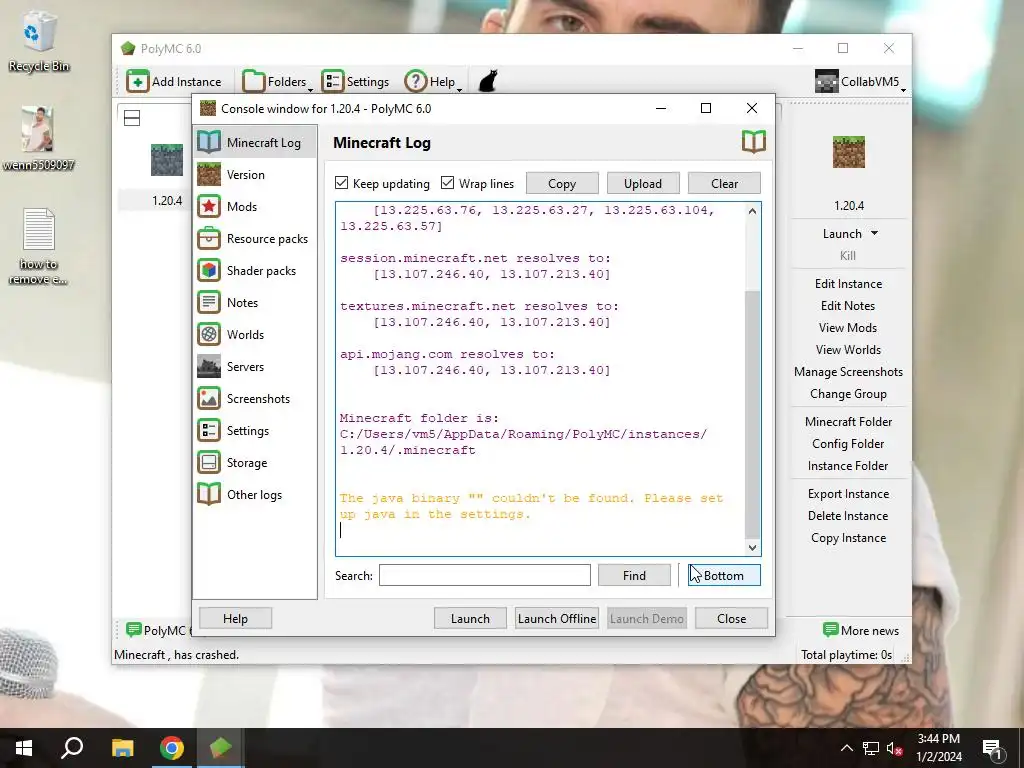This screenshot has width=1024, height=768.
Task: Open the CollabVM5 account dropdown
Action: tap(861, 82)
